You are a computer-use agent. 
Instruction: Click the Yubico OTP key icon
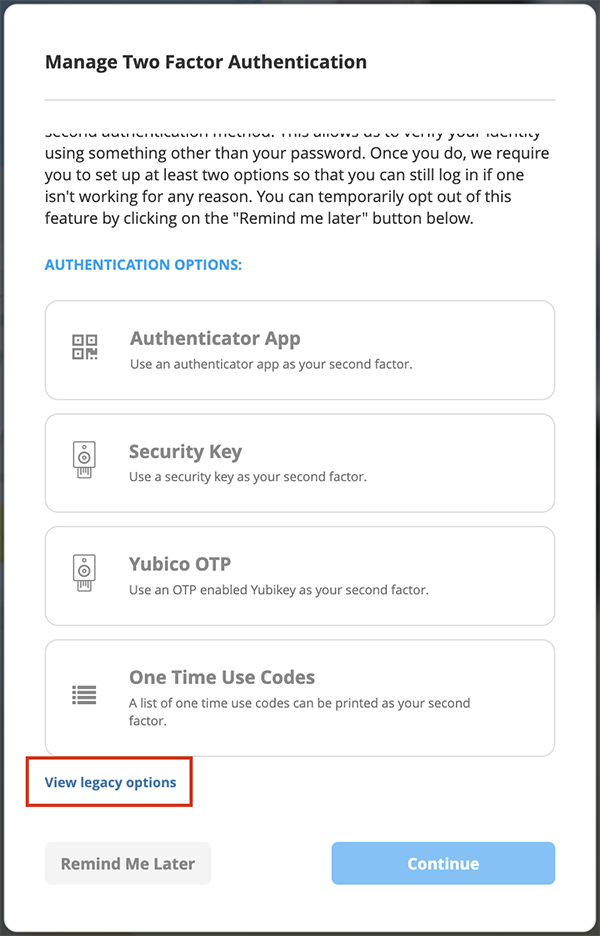[x=85, y=573]
